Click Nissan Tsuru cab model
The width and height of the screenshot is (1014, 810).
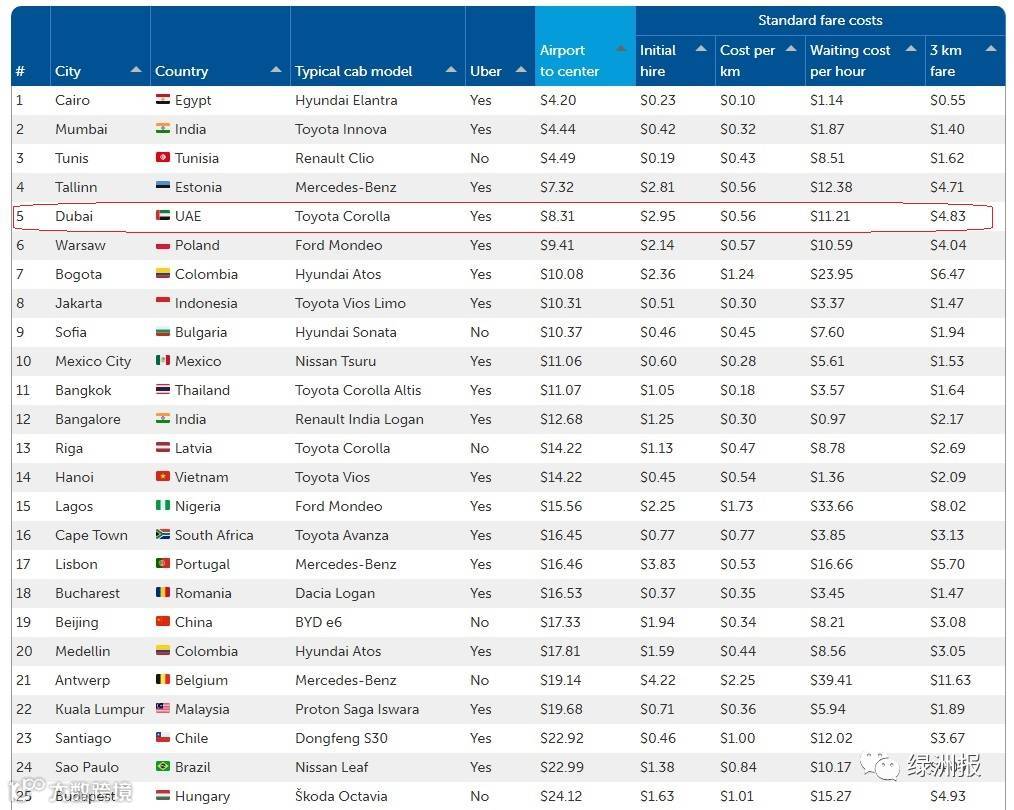click(x=336, y=361)
